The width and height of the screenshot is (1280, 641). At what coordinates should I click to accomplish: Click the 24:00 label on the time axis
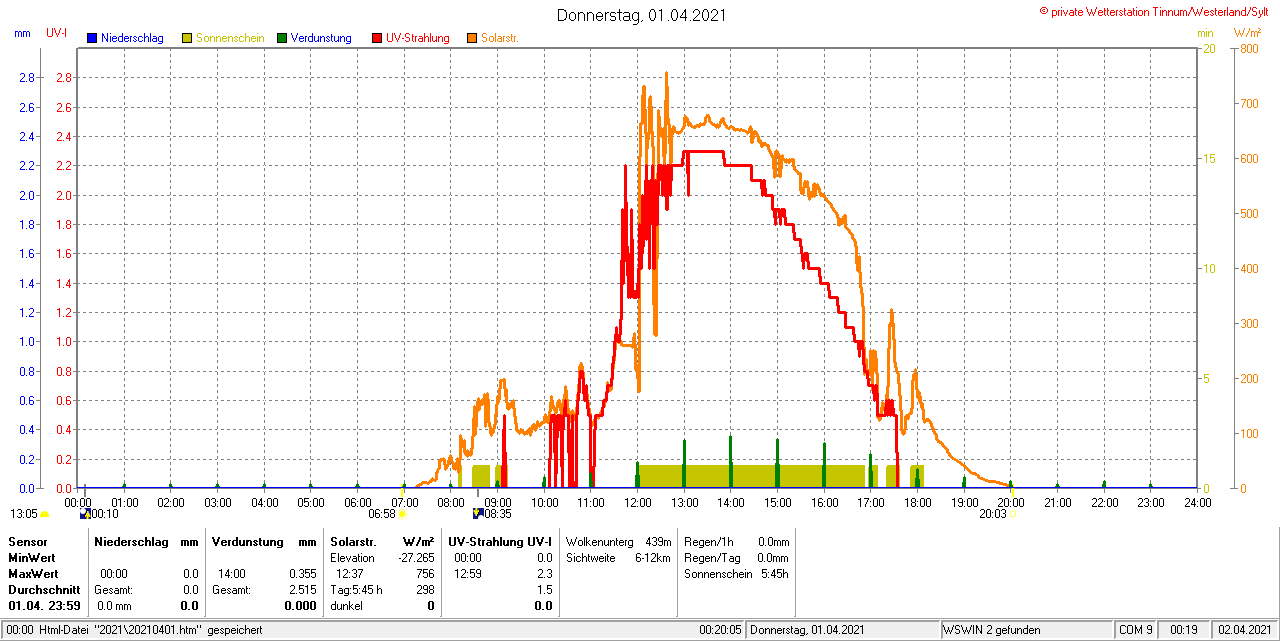tap(1197, 502)
